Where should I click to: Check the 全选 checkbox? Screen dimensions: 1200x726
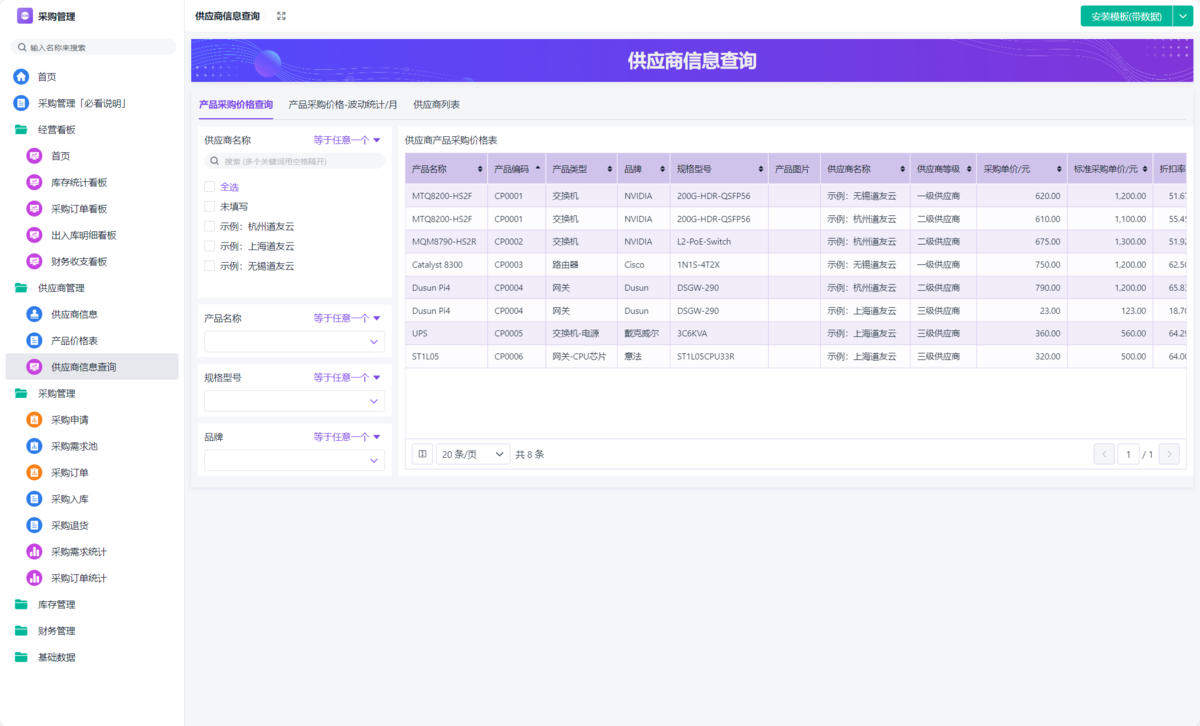tap(210, 187)
